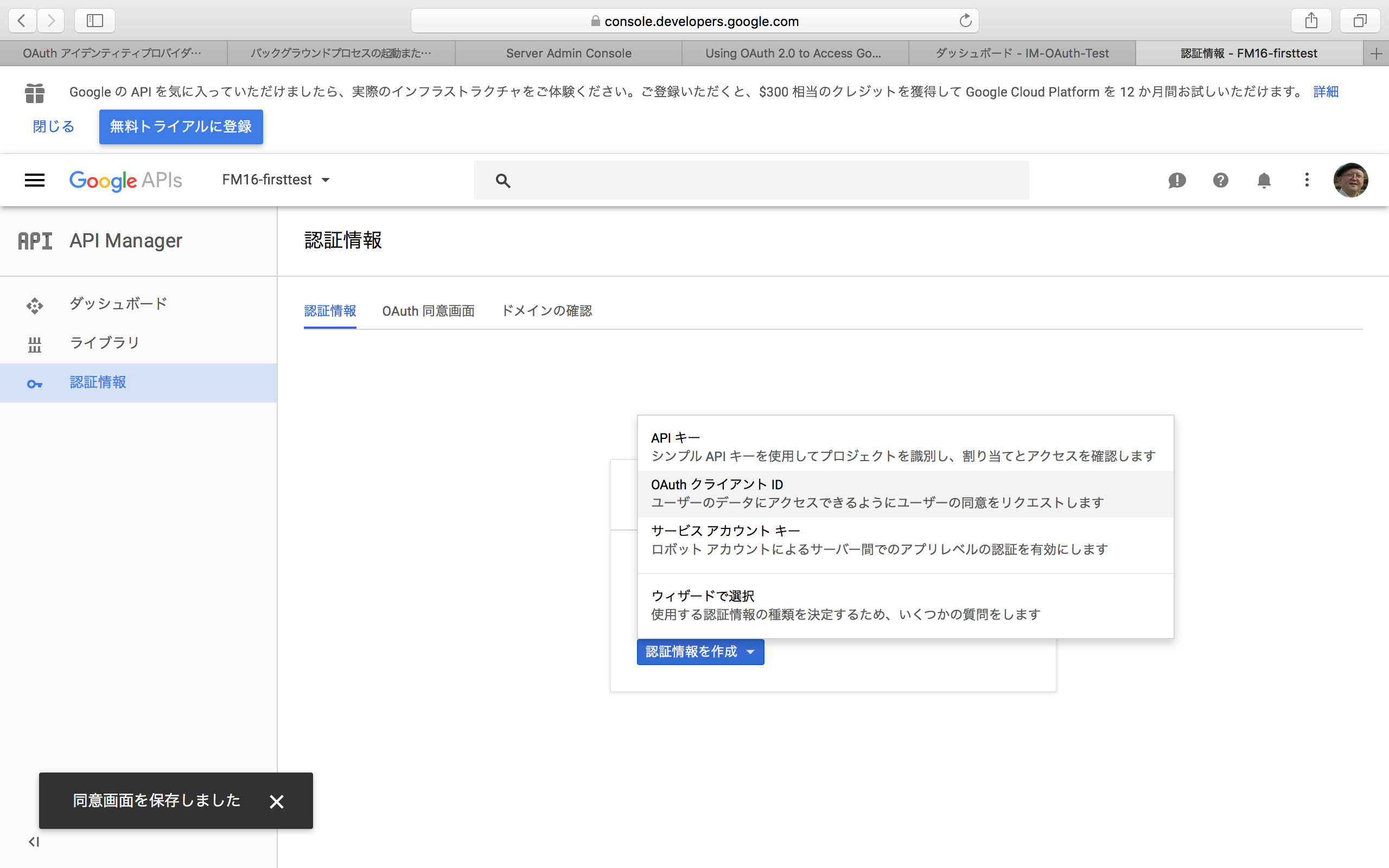Select 認証情報 in the sidebar
1389x868 pixels.
(138, 383)
